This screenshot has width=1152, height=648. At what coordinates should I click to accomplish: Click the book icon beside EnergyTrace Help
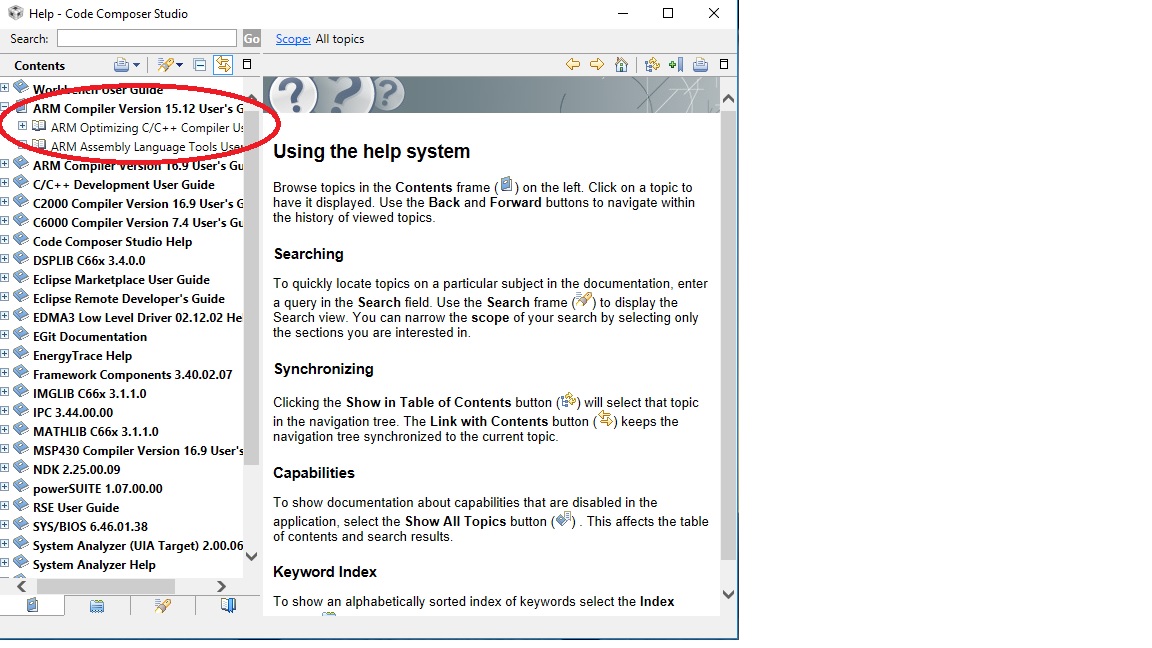pyautogui.click(x=21, y=353)
